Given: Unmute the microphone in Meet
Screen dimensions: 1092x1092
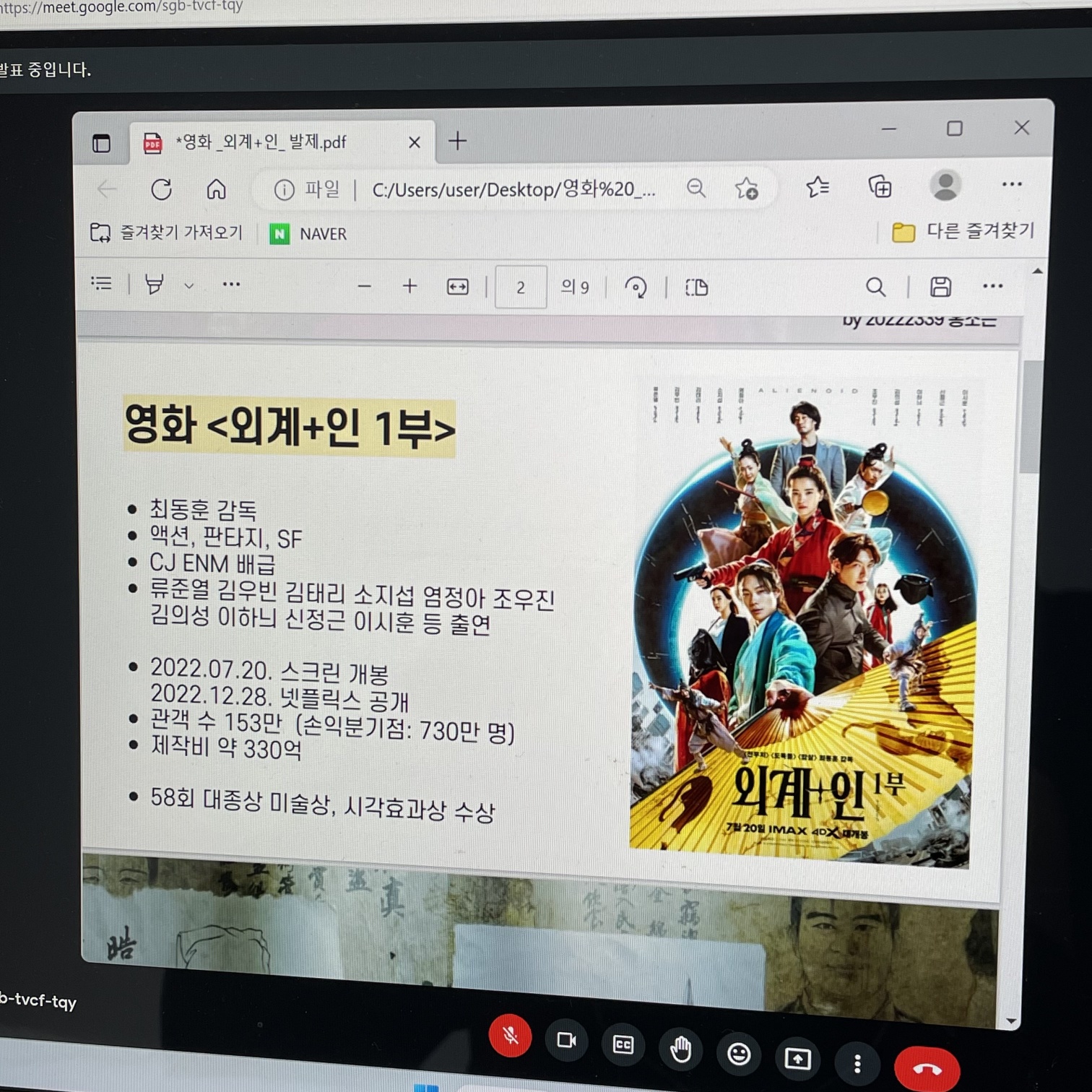Looking at the screenshot, I should click(x=511, y=1036).
